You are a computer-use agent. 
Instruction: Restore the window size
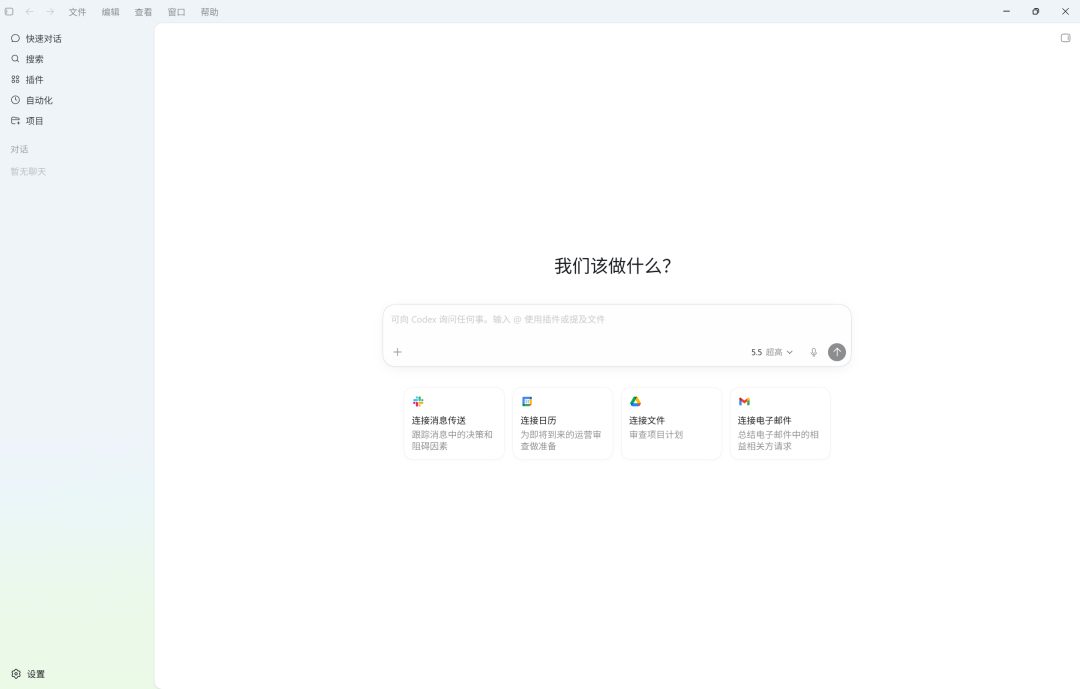(x=1036, y=12)
